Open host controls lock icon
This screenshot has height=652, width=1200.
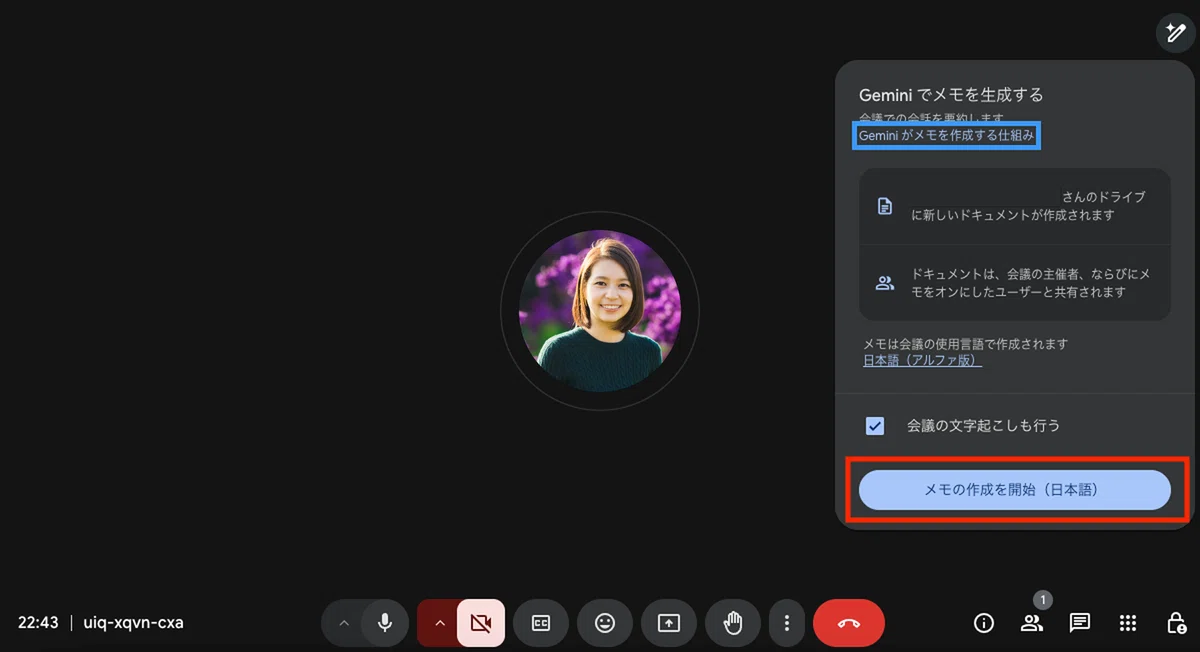1176,623
